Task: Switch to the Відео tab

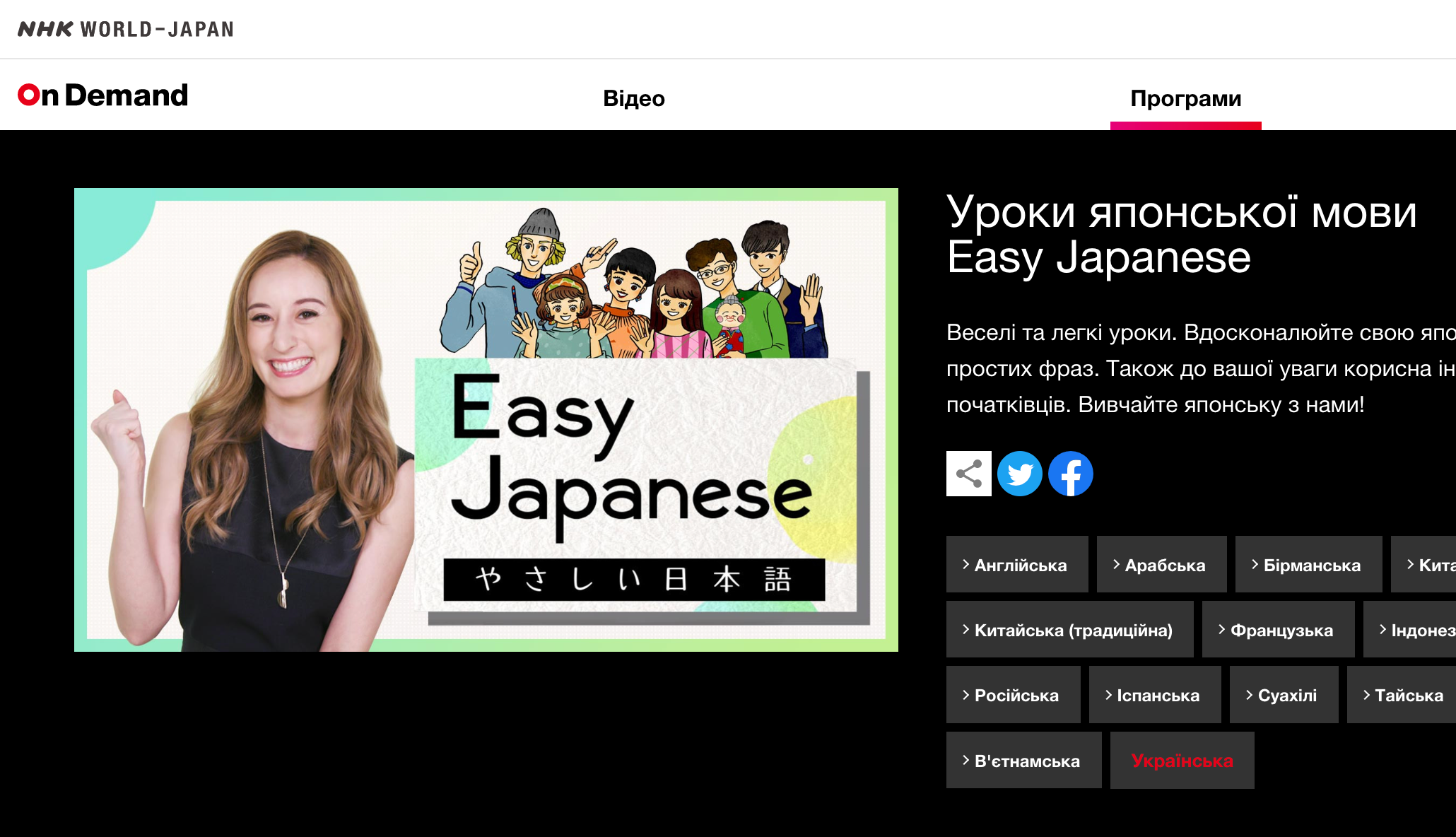Action: [633, 98]
